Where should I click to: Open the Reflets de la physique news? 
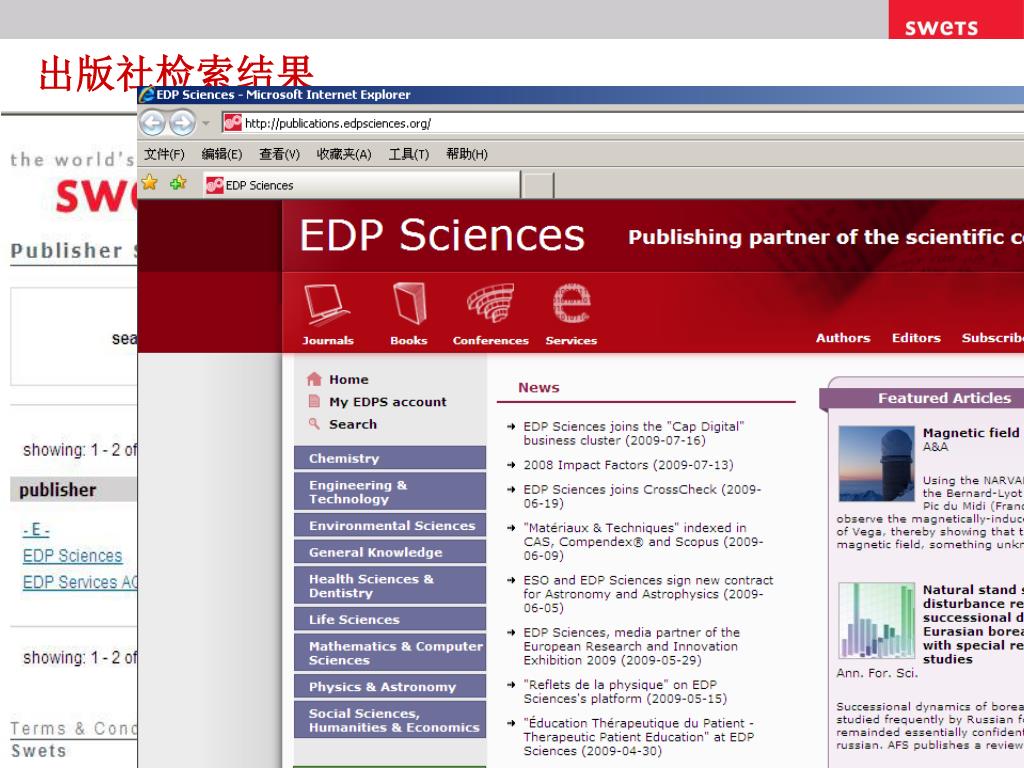(x=625, y=692)
